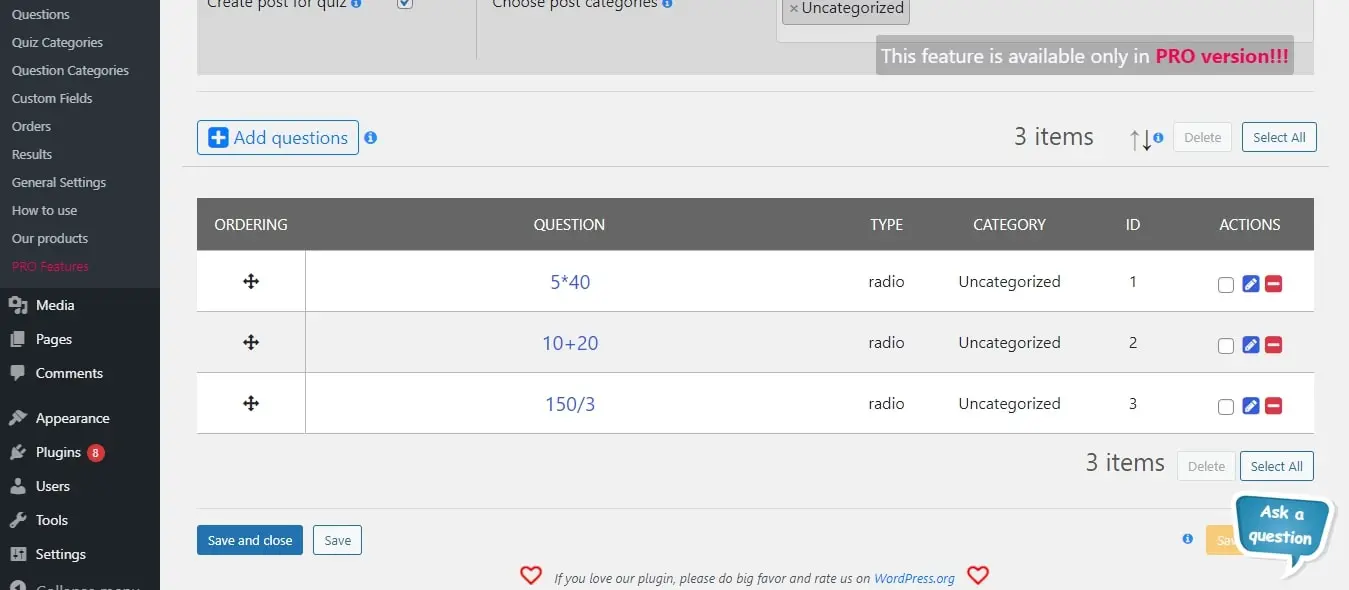Click the drag handle for question 10+20
Screen dimensions: 1349x590
point(251,343)
